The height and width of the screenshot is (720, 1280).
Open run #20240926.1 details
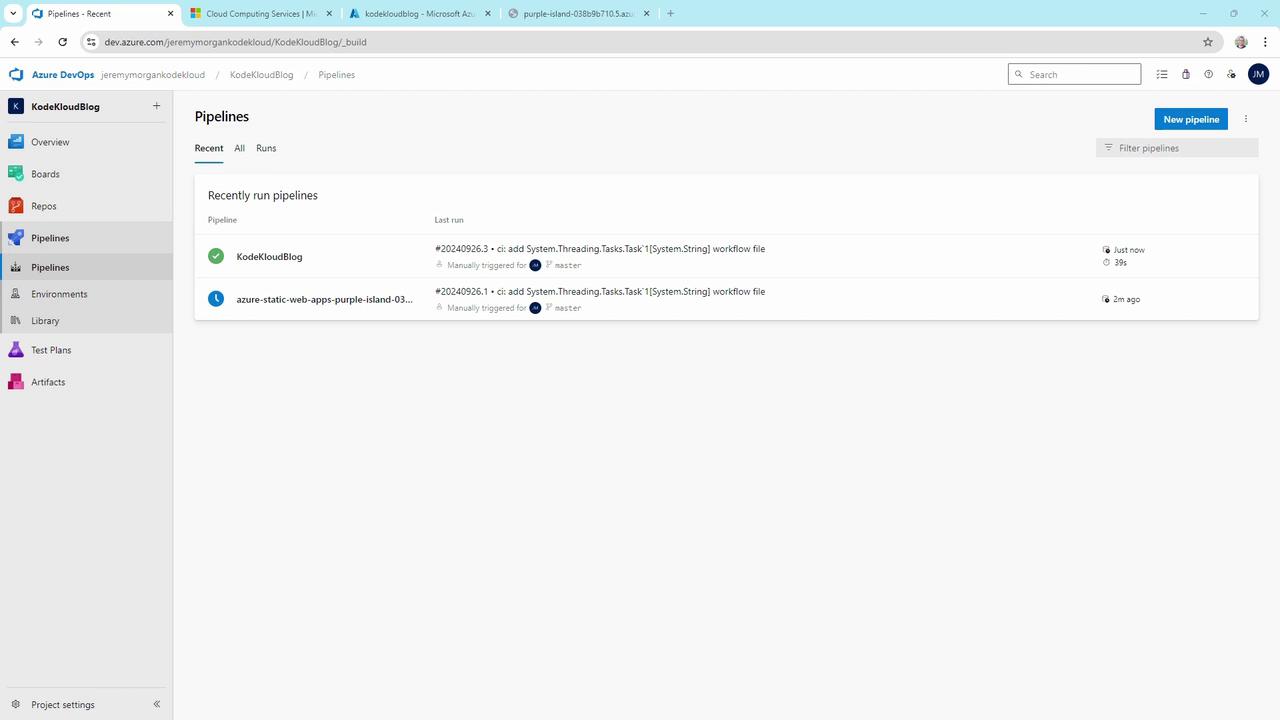coord(600,292)
